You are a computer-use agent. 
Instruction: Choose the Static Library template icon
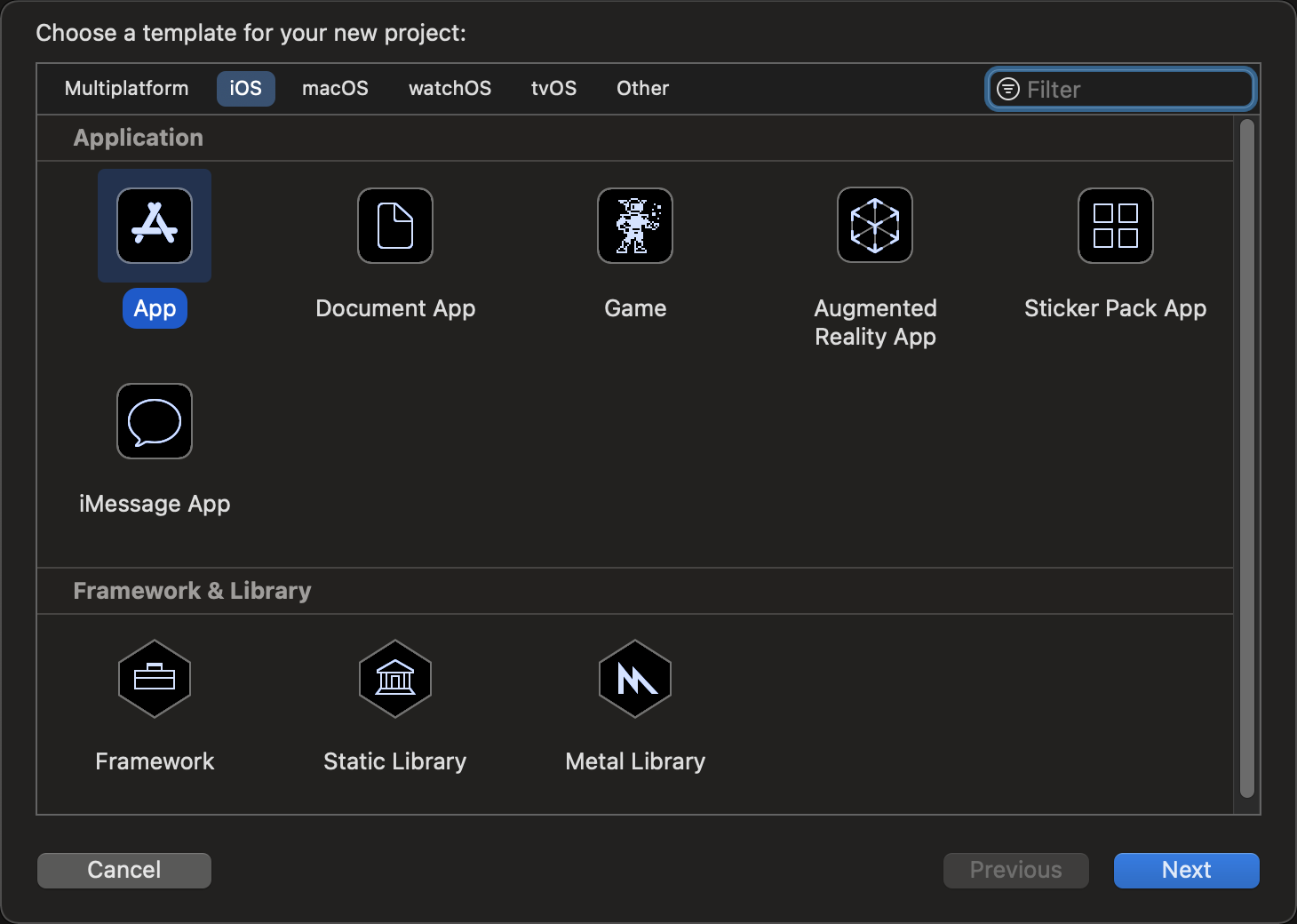(x=395, y=679)
